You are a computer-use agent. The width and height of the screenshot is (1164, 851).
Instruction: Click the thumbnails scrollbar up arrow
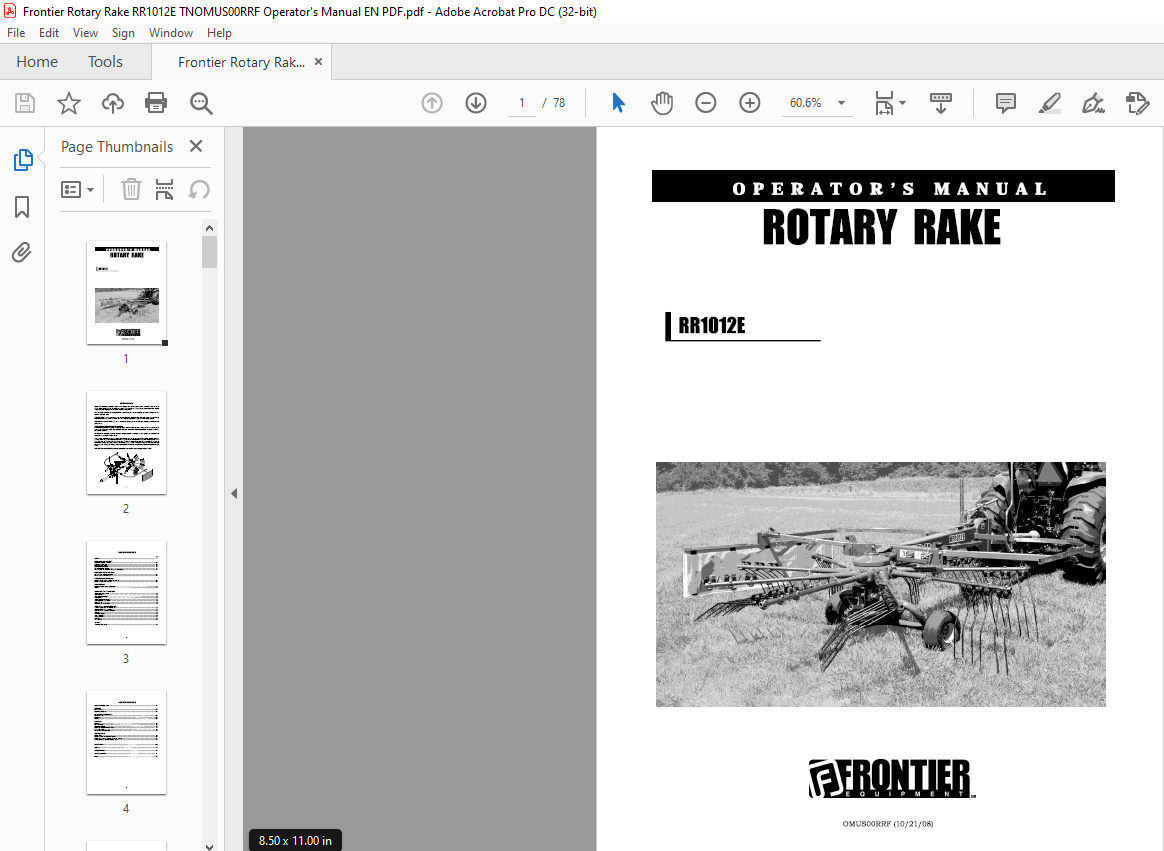(x=209, y=228)
